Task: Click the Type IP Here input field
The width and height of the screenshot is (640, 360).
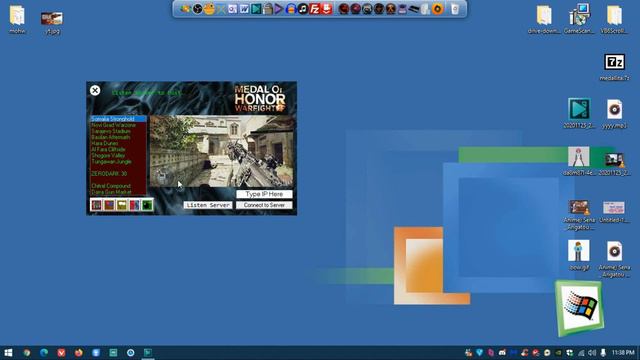Action: pyautogui.click(x=264, y=194)
